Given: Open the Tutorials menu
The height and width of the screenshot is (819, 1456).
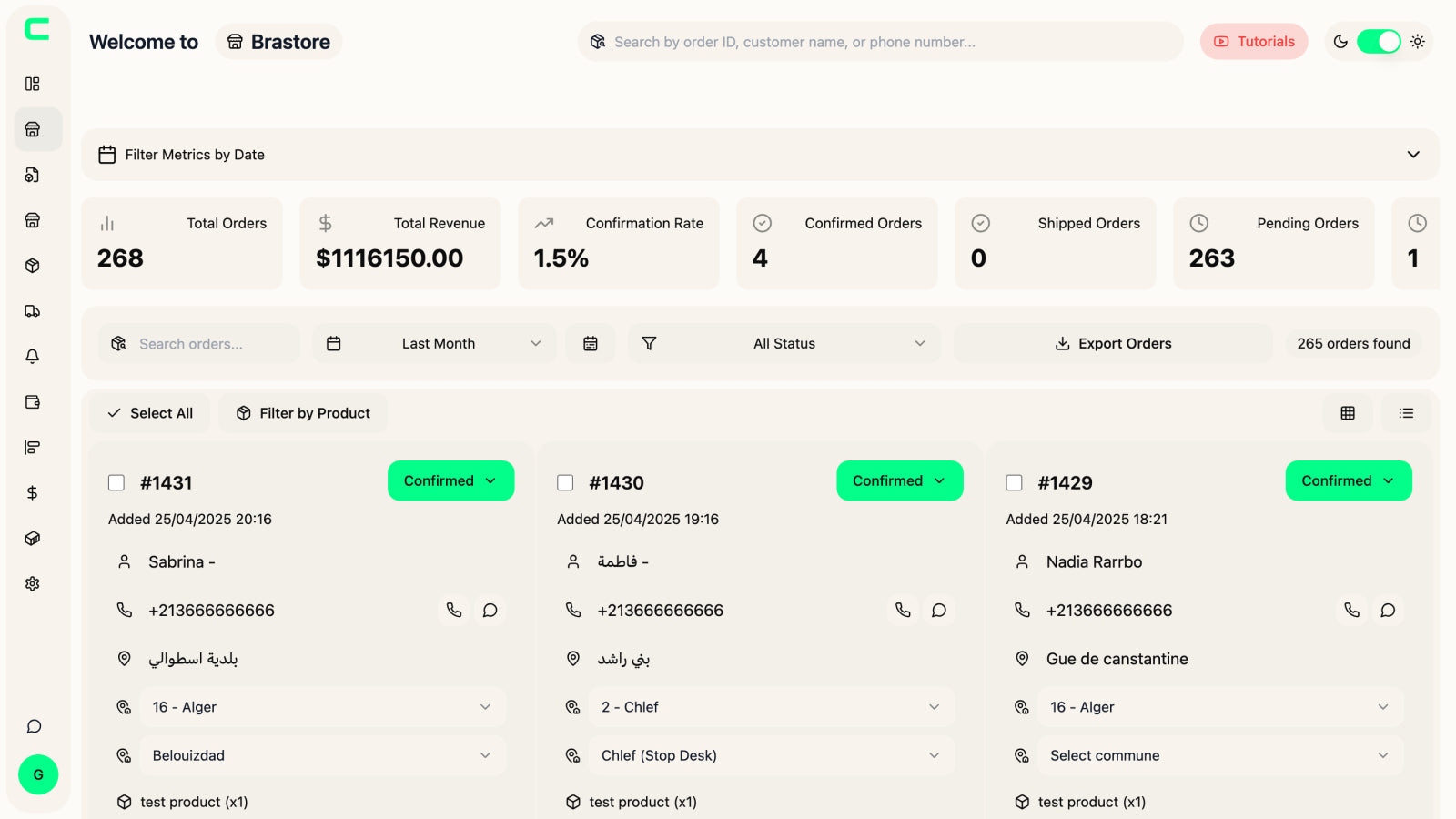Looking at the screenshot, I should [1253, 42].
